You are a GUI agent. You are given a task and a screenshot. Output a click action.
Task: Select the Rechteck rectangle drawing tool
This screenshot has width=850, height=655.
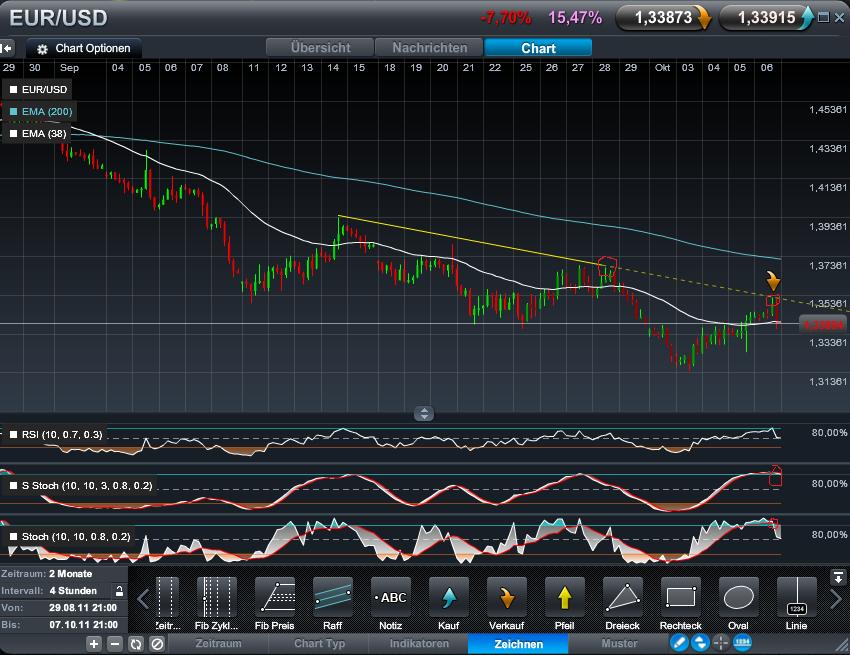coord(680,600)
